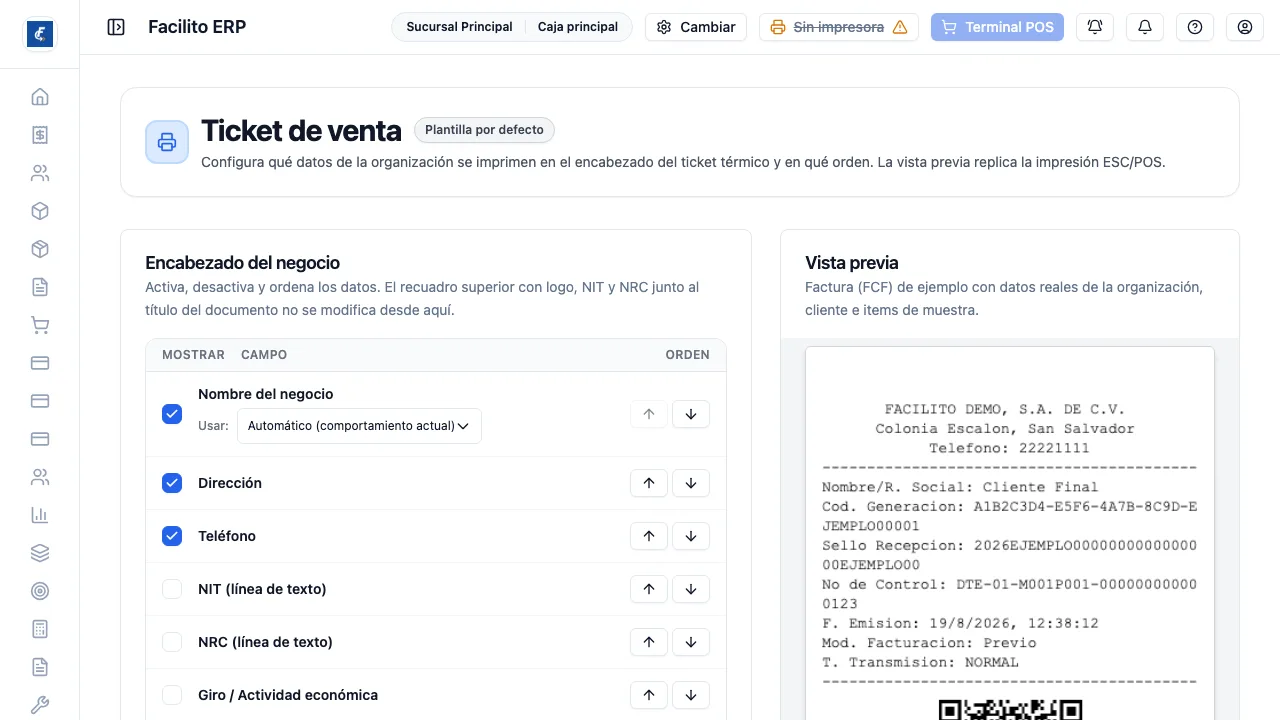Click the Sin impresora printer status button
Image resolution: width=1280 pixels, height=720 pixels.
click(839, 27)
